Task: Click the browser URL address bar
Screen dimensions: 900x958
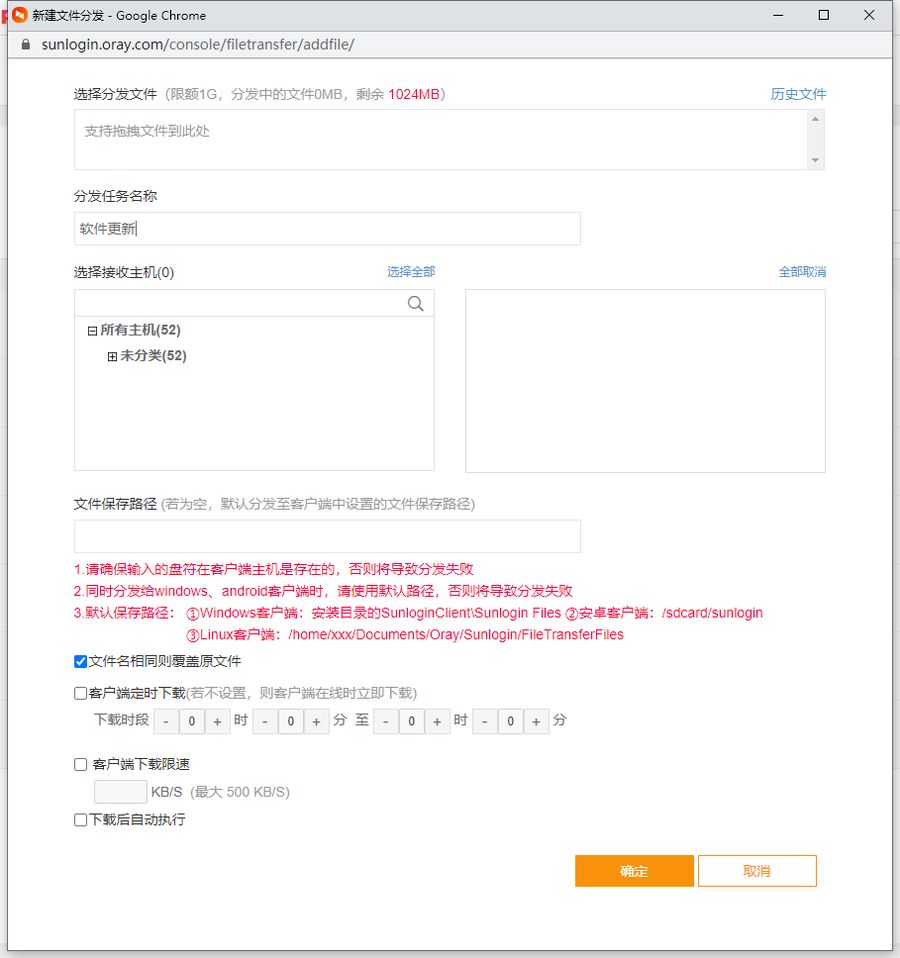Action: (452, 45)
